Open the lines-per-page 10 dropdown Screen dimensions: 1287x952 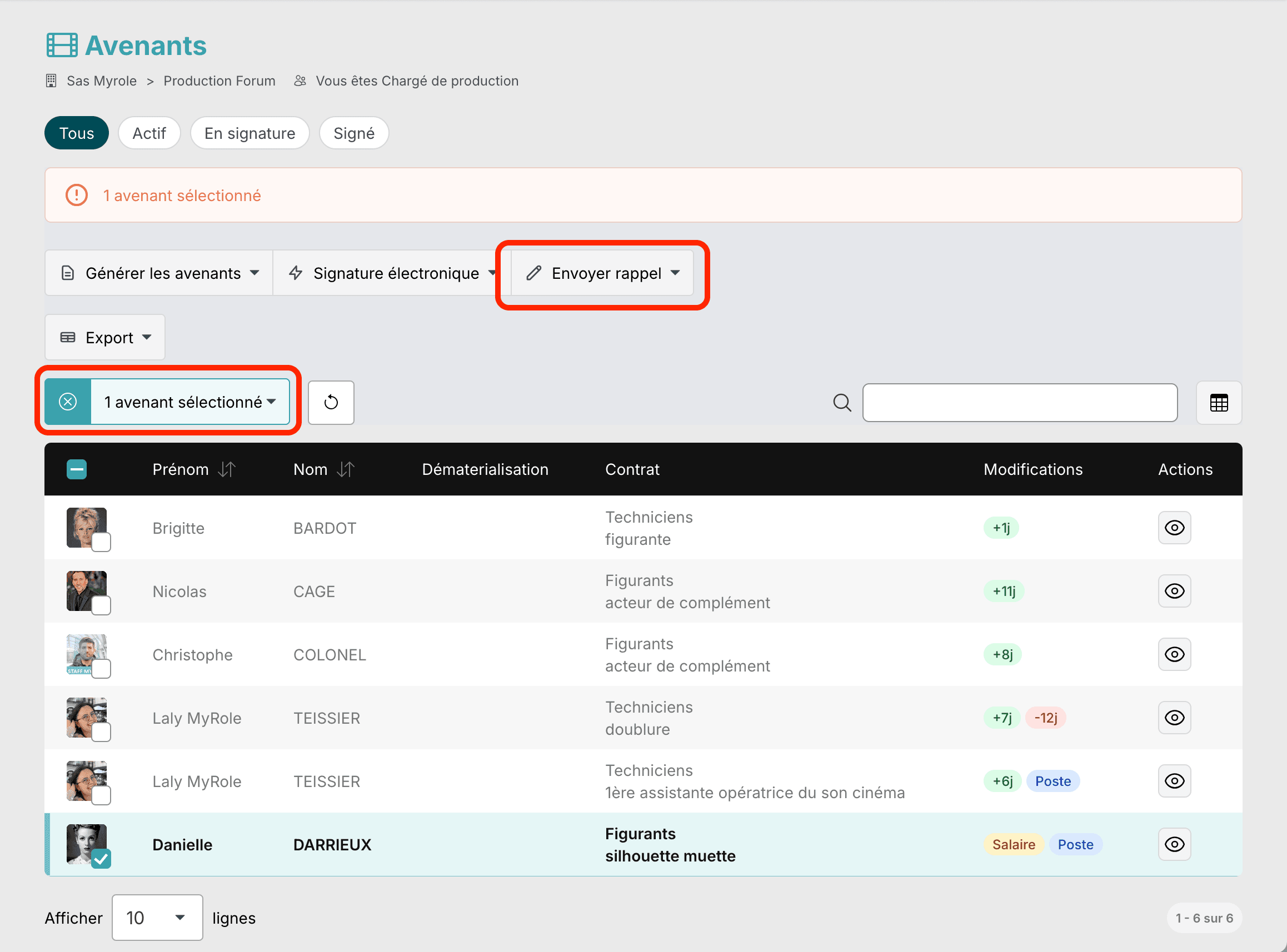tap(157, 918)
